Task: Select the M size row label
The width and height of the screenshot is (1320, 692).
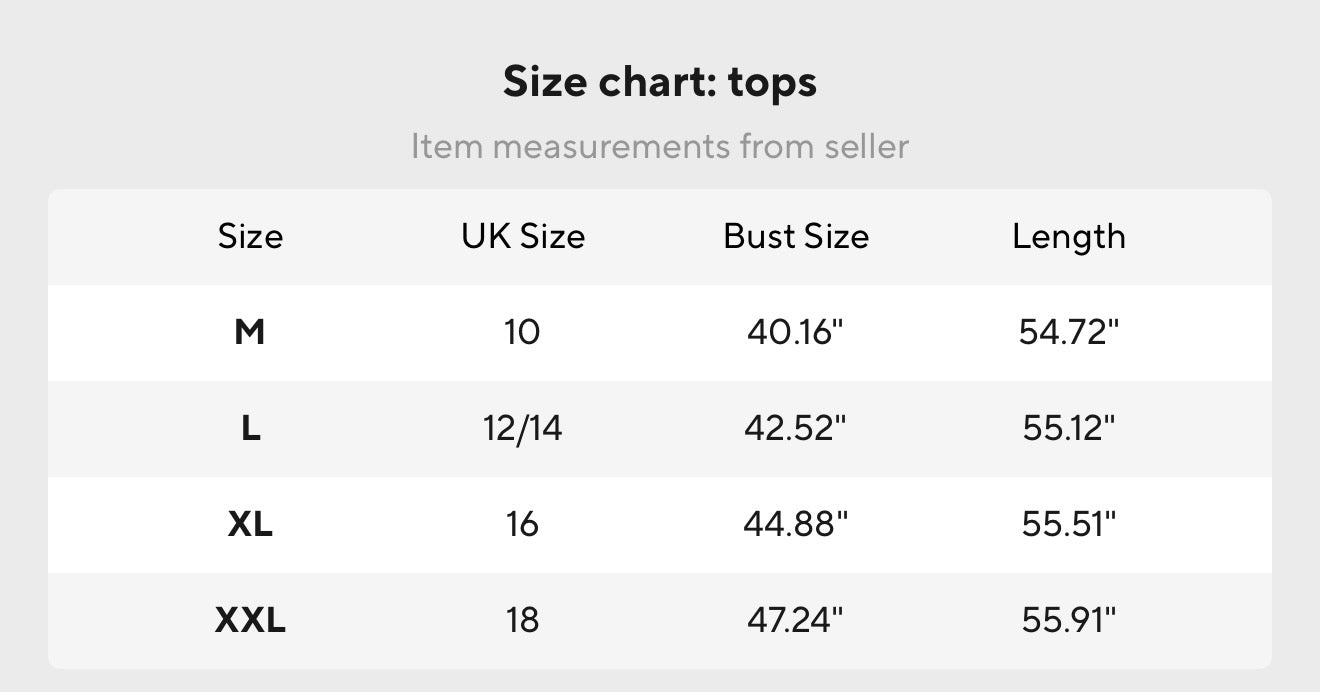Action: pos(250,332)
